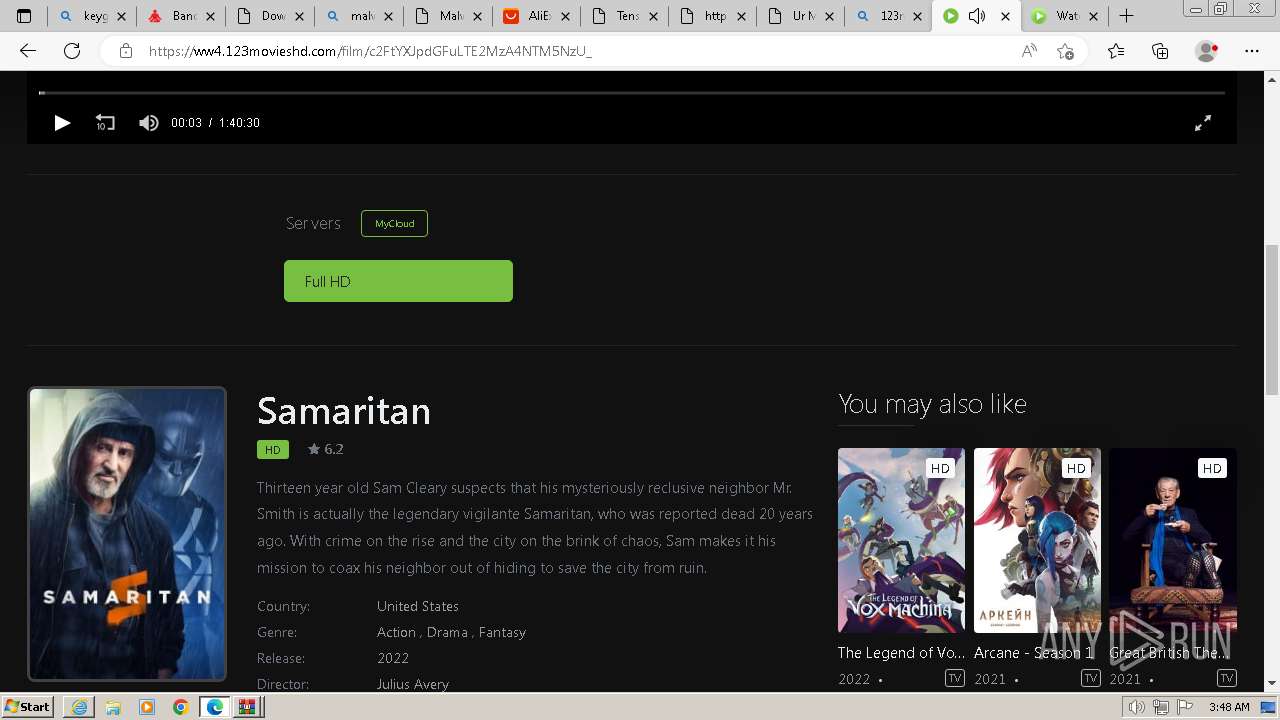Open the video in fullscreen mode
1280x720 pixels.
point(1203,123)
